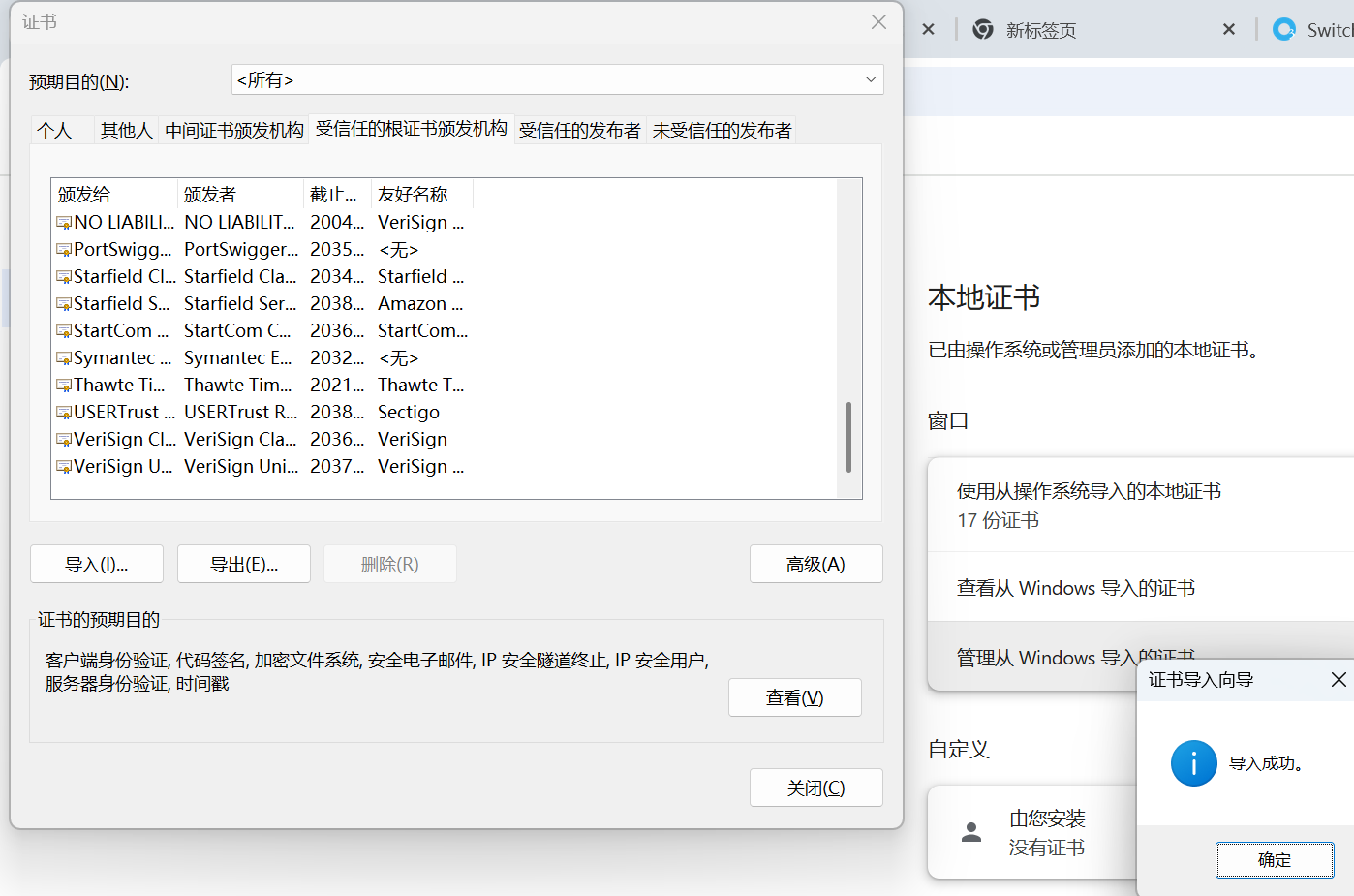Viewport: 1354px width, 896px height.
Task: Open the 中间证书颁发机构 tab
Action: pos(233,130)
